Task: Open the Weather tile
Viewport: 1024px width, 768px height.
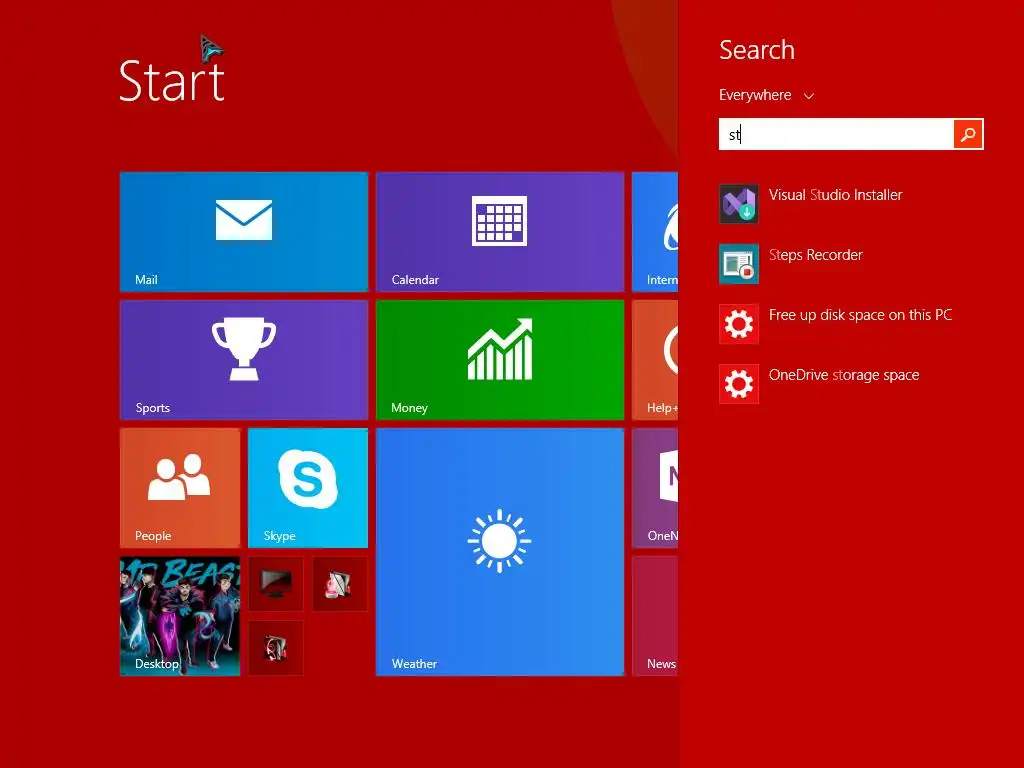Action: (500, 551)
